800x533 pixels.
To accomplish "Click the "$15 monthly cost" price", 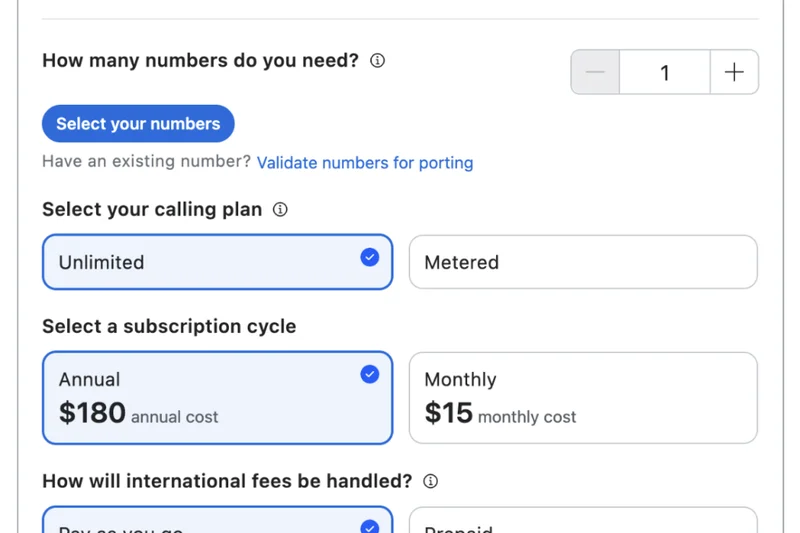I will (500, 414).
